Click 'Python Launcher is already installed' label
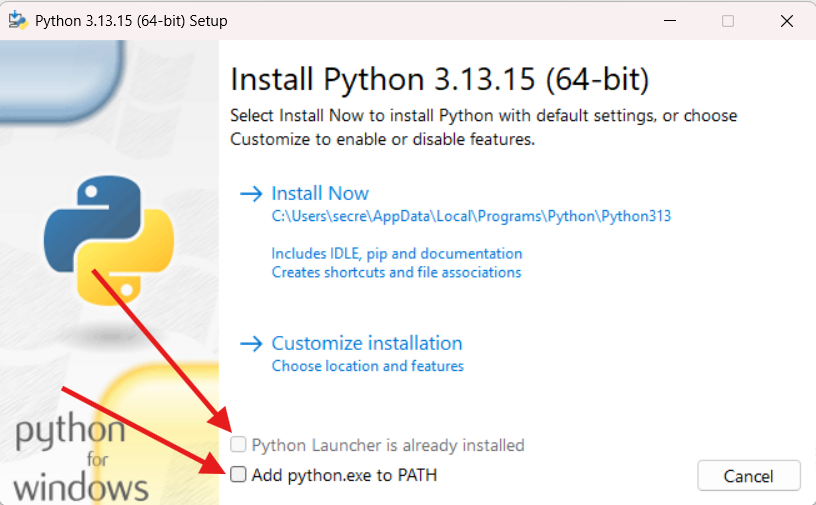816x505 pixels. click(x=388, y=446)
